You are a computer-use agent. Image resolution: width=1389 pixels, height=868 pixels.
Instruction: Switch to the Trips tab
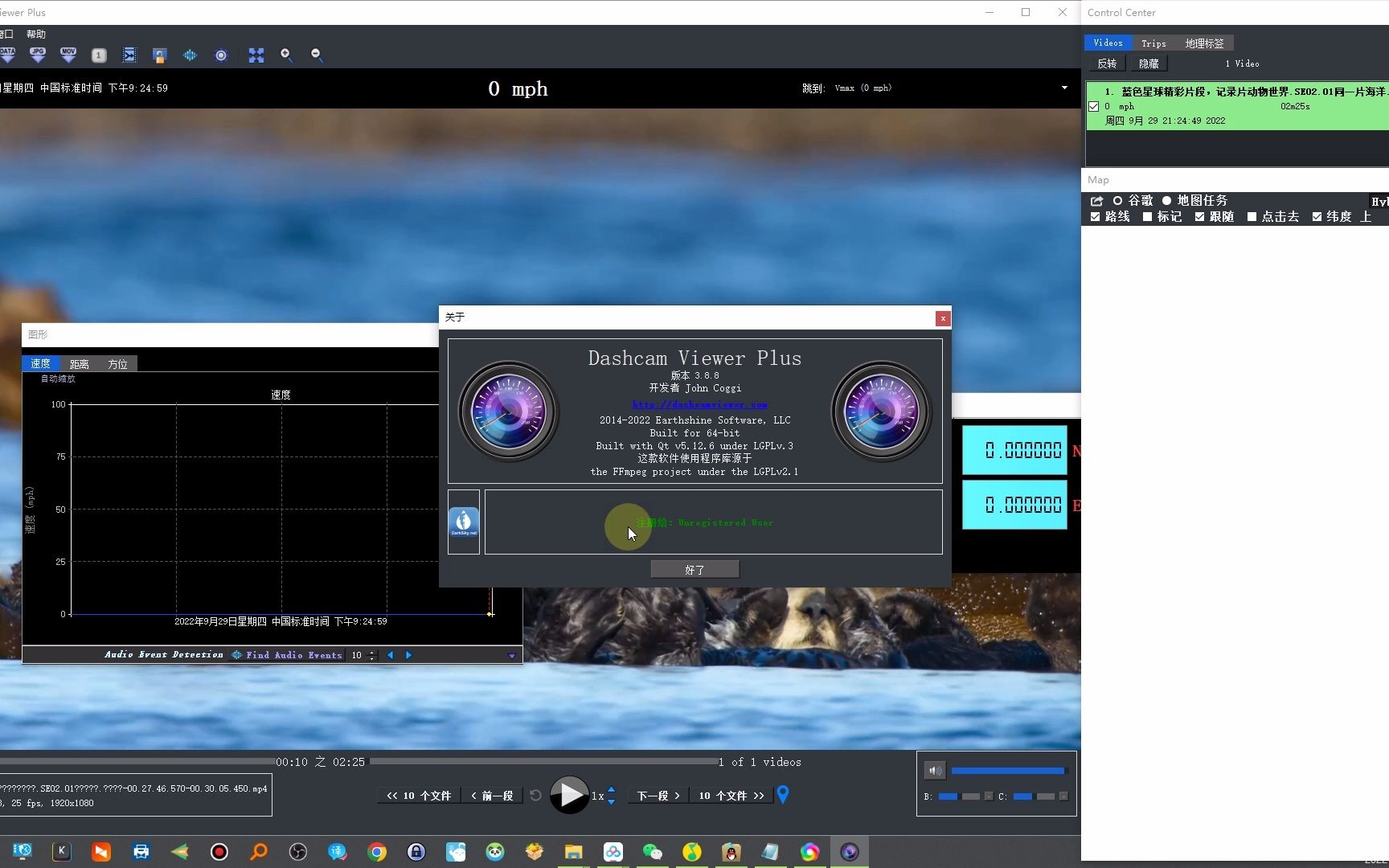1153,43
